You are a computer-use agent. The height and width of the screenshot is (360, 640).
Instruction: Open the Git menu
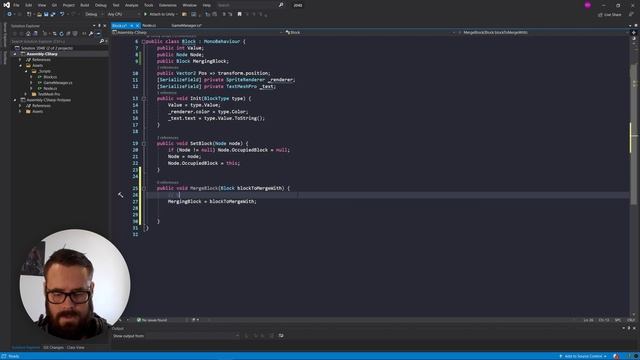[x=54, y=5]
